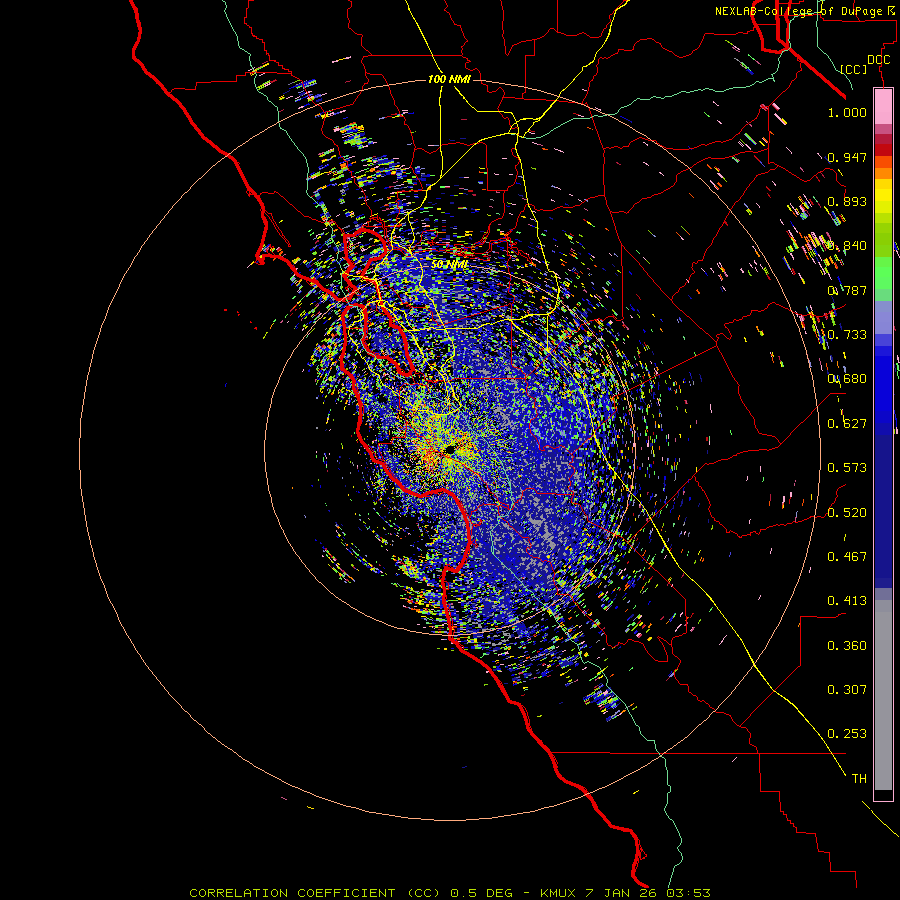Click the 0.360 color scale value

point(847,646)
